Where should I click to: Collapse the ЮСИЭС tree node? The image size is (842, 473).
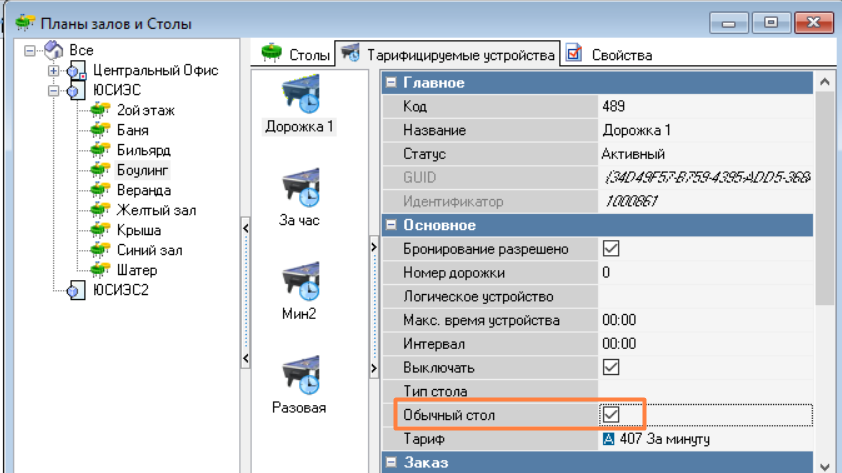coord(54,91)
